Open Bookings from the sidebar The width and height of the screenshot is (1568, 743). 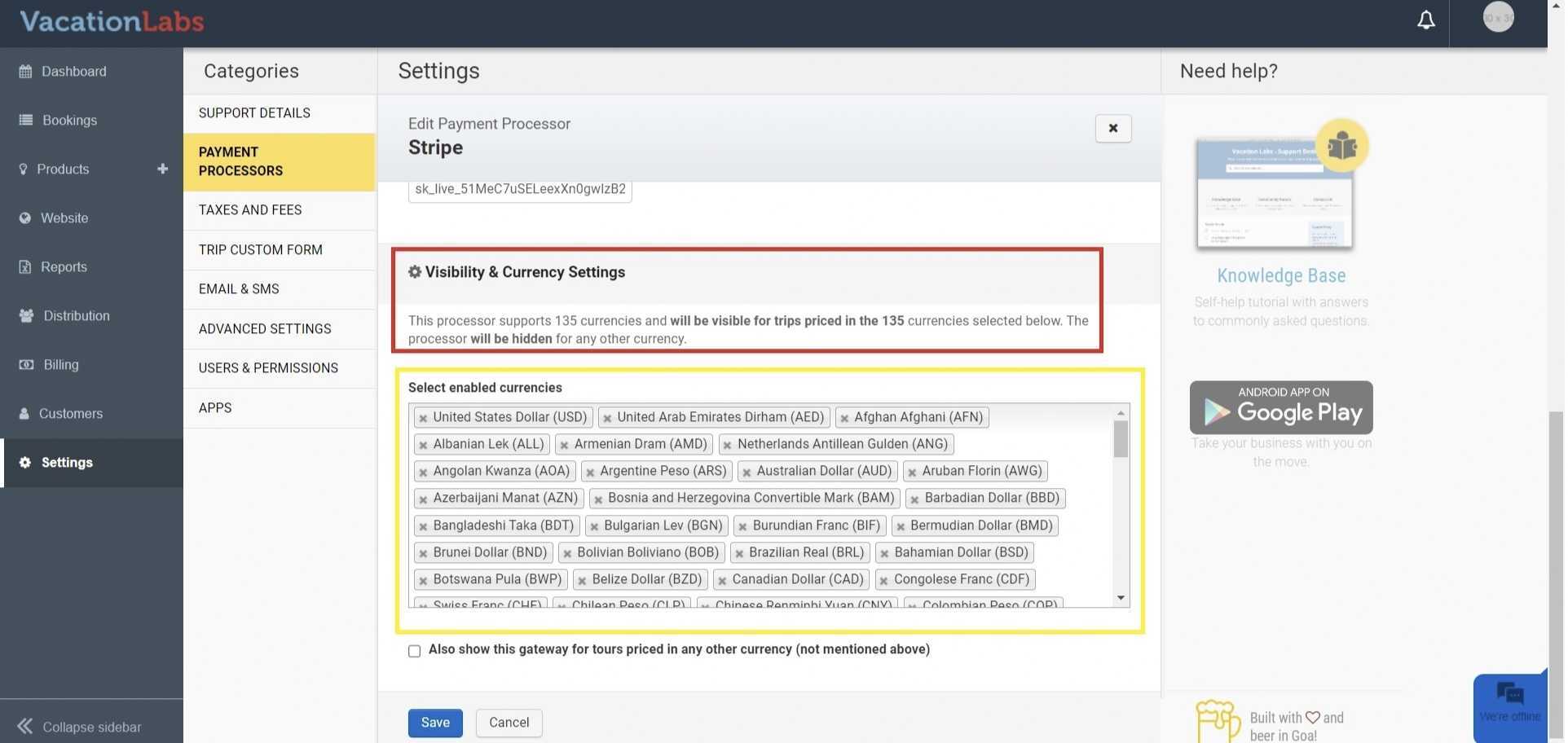coord(69,121)
